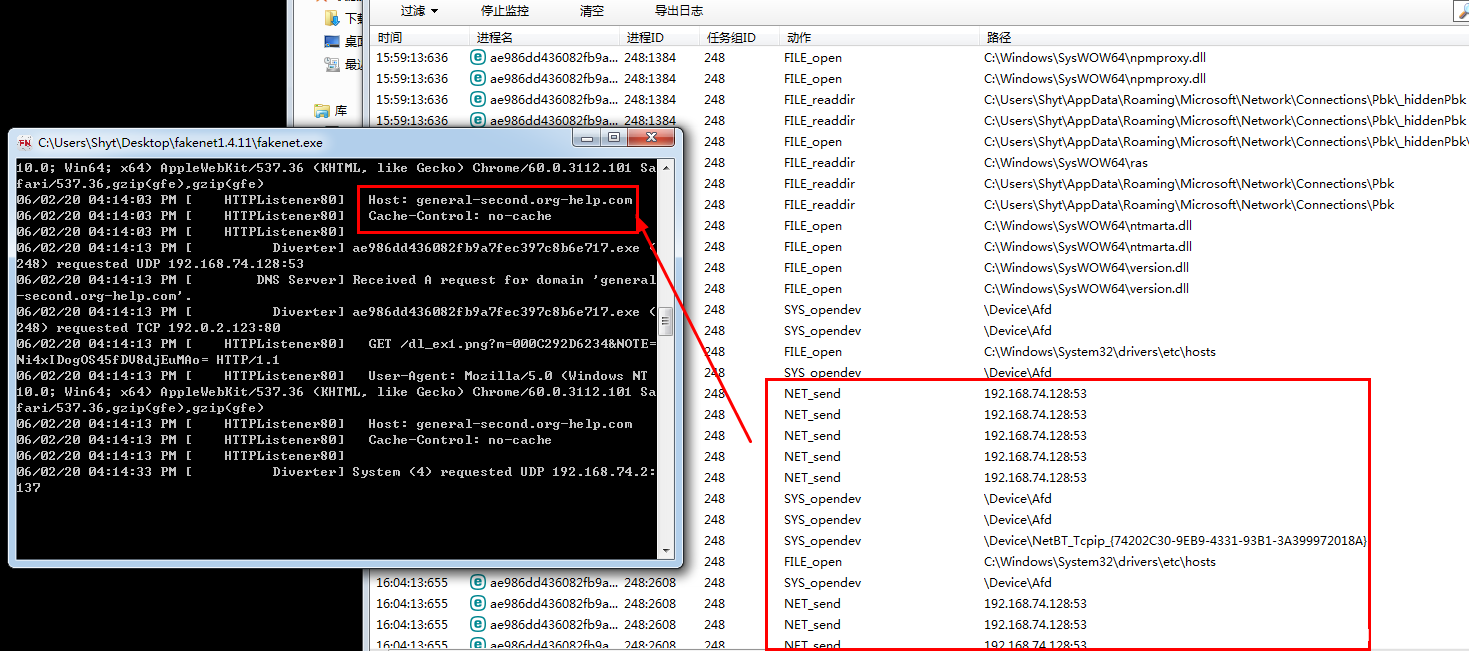Click the Desktop icon in the Explorer sidebar
Image resolution: width=1469 pixels, height=651 pixels.
tap(333, 42)
